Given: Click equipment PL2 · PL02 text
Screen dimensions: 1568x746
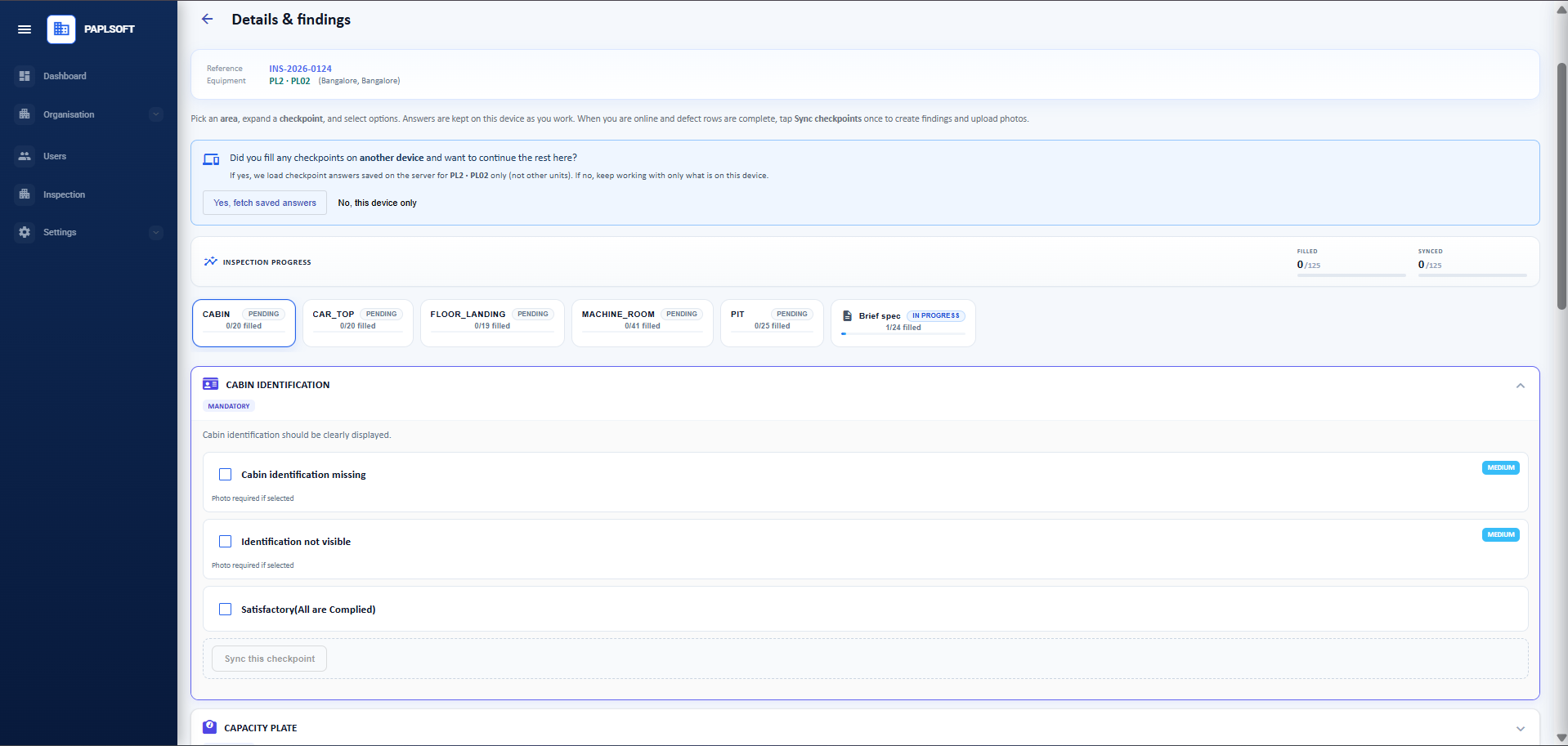Looking at the screenshot, I should (x=289, y=81).
